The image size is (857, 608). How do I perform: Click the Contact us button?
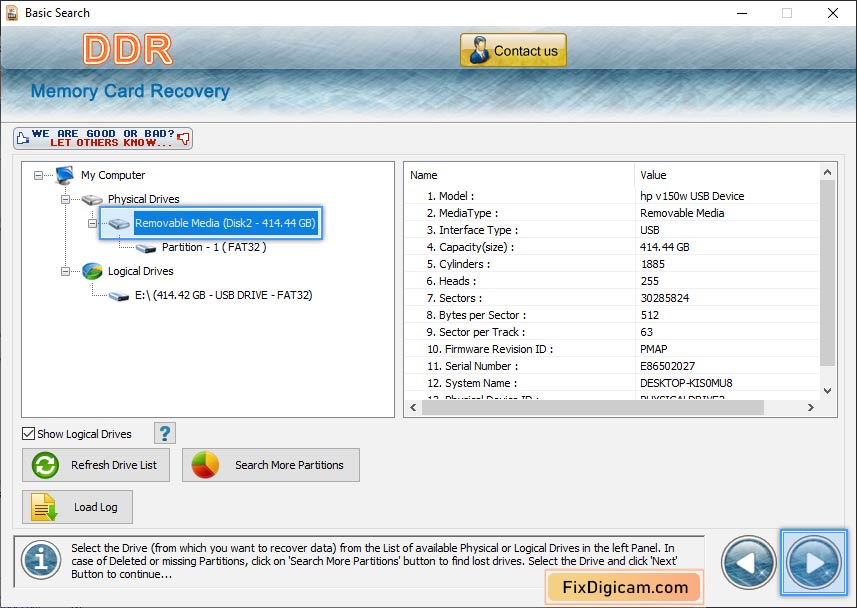pyautogui.click(x=513, y=50)
